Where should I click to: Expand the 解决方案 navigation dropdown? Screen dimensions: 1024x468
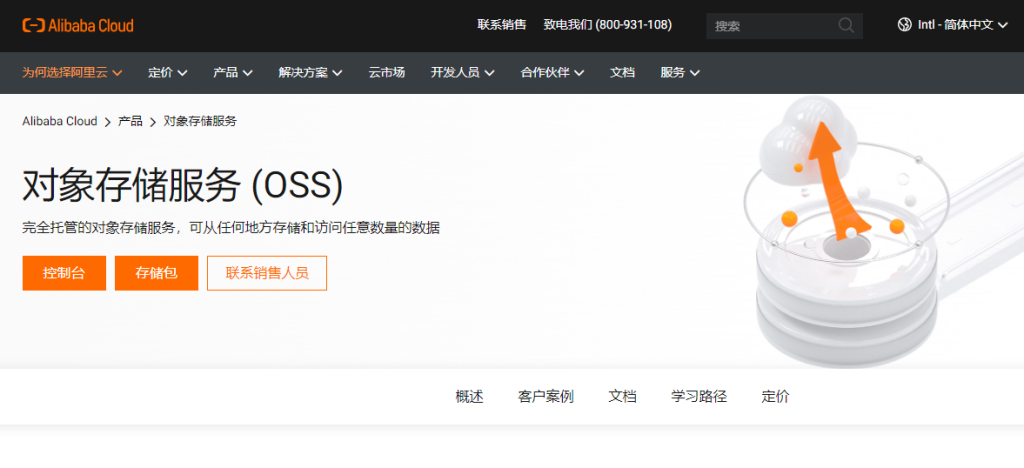click(x=310, y=72)
